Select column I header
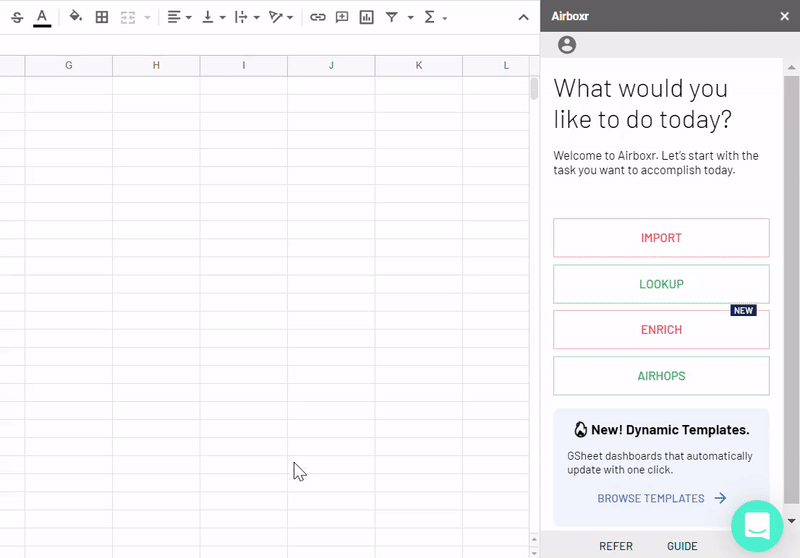The height and width of the screenshot is (558, 800). click(x=244, y=65)
